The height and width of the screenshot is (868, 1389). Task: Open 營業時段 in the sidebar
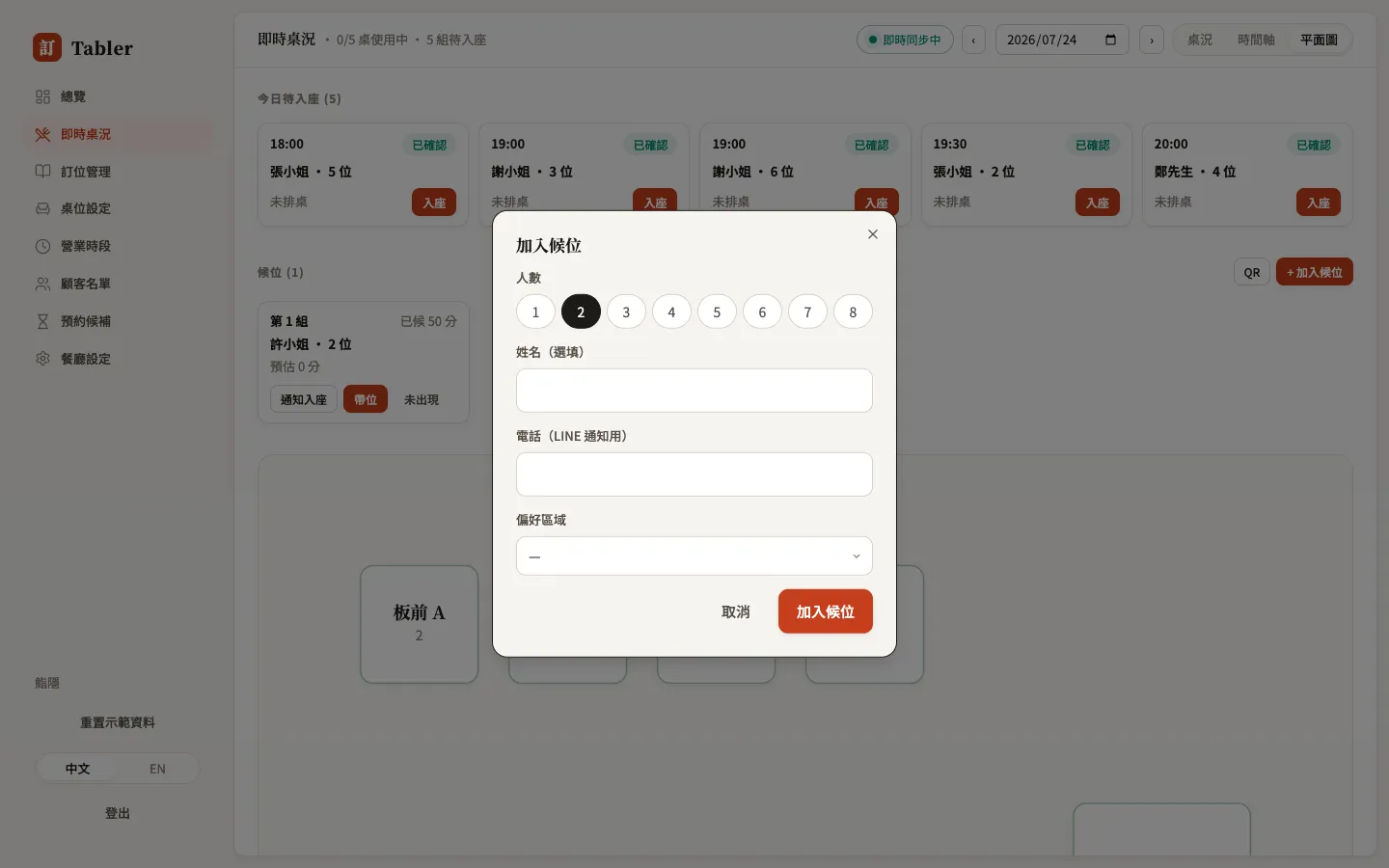point(118,246)
